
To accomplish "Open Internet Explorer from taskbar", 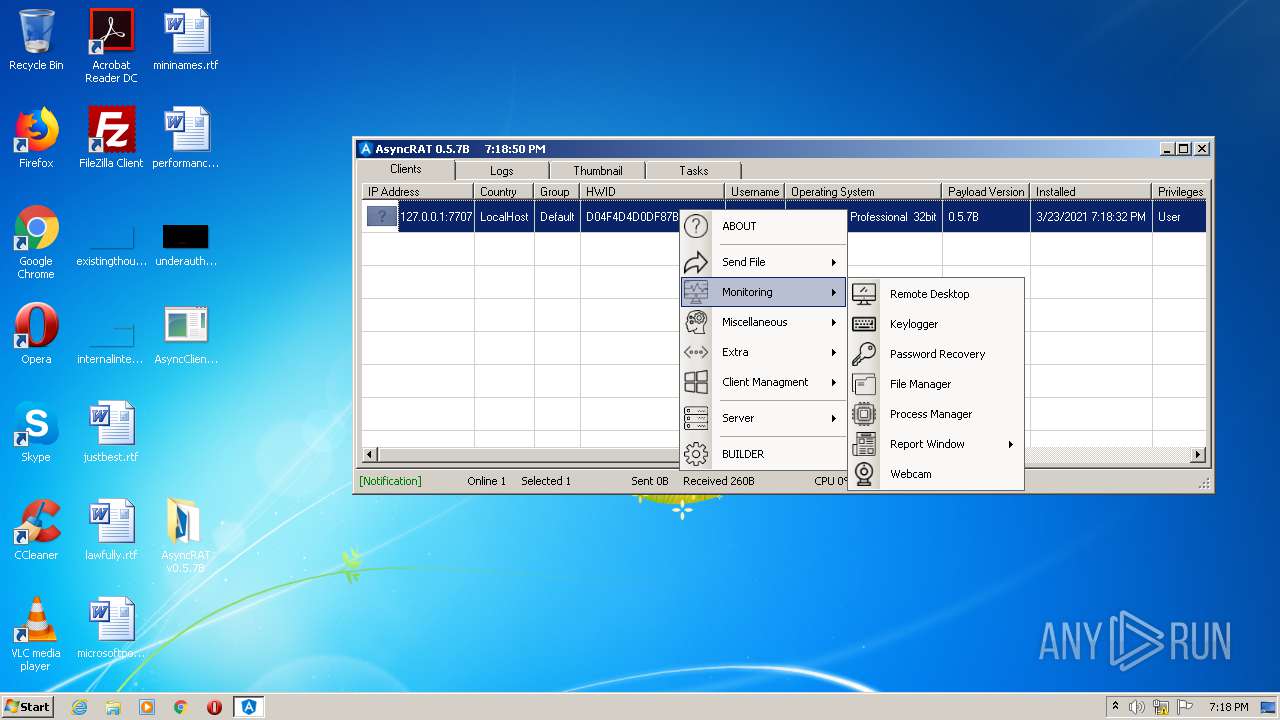I will [79, 707].
